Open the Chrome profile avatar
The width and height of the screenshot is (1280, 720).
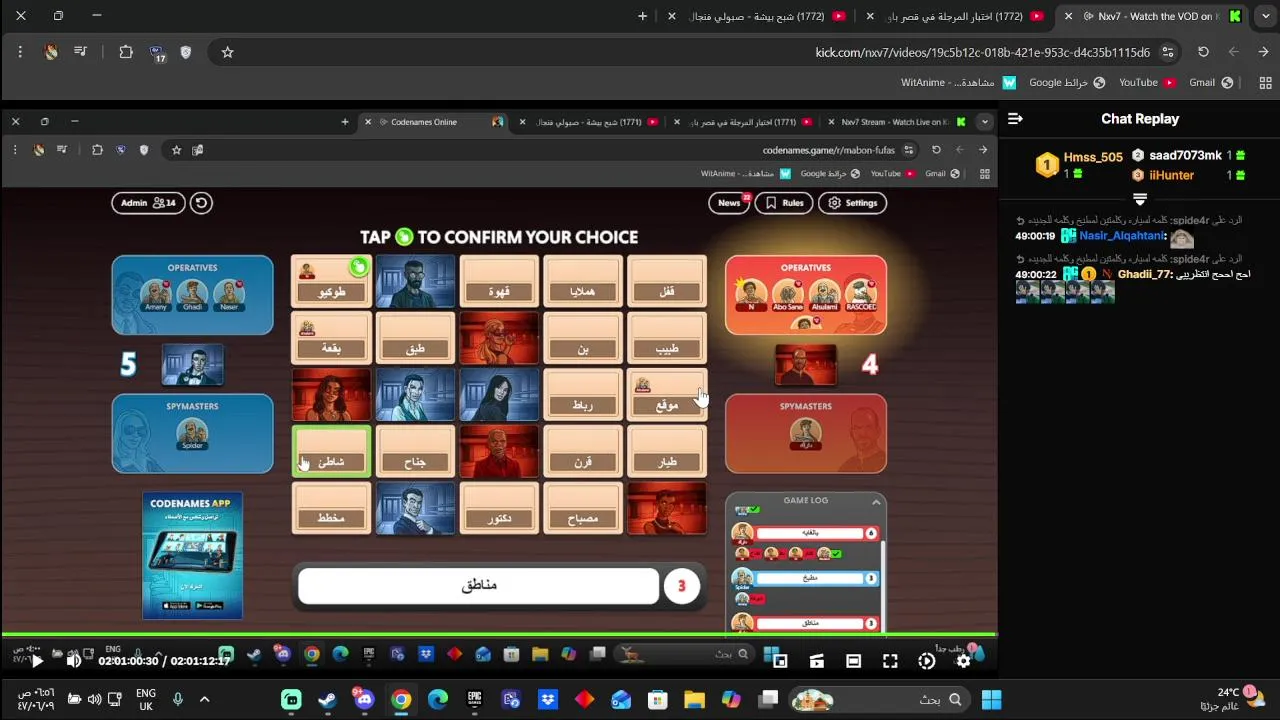pos(51,52)
